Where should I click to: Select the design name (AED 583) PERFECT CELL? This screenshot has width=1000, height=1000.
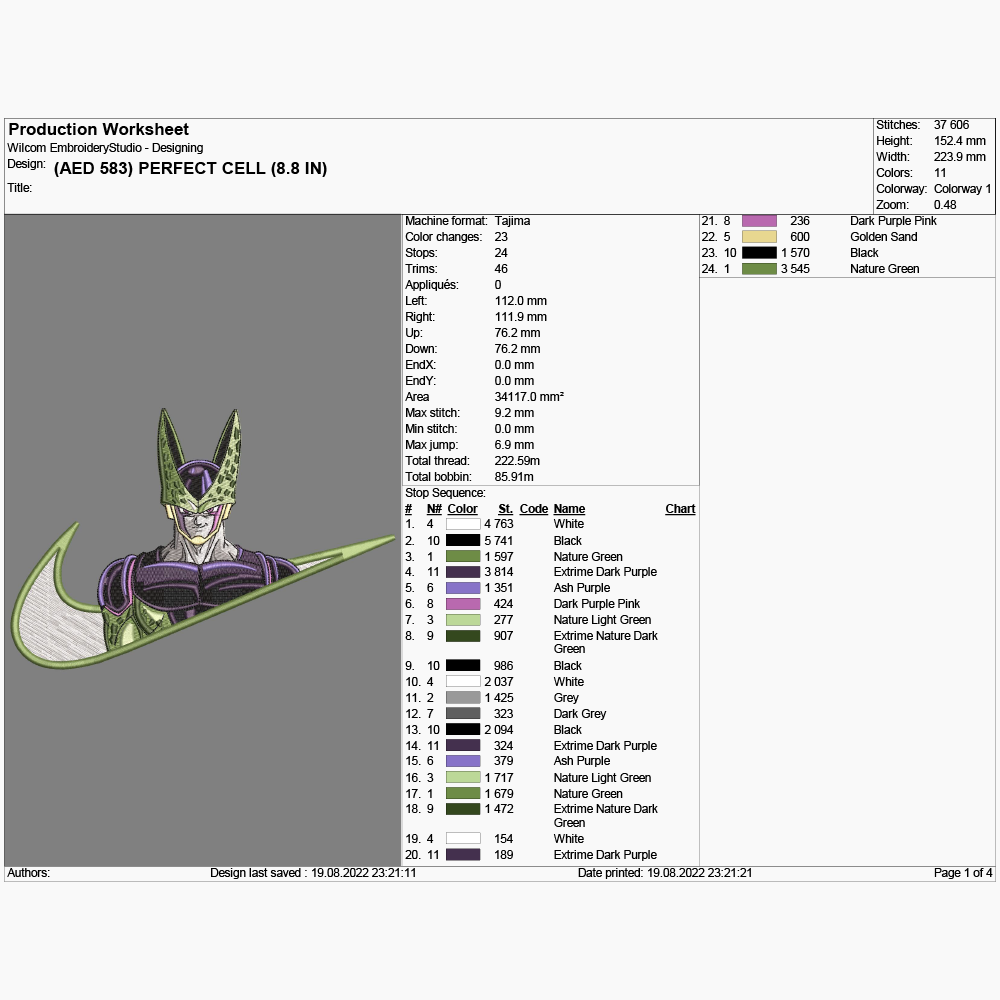[x=190, y=168]
